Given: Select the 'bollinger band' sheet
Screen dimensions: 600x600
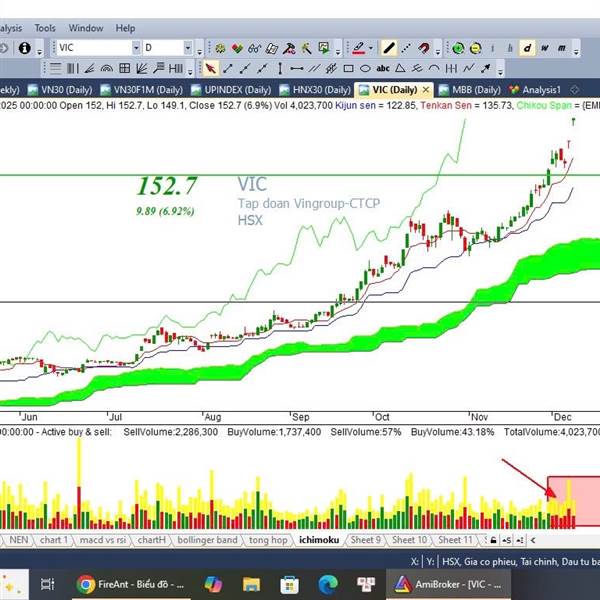Looking at the screenshot, I should coord(207,540).
